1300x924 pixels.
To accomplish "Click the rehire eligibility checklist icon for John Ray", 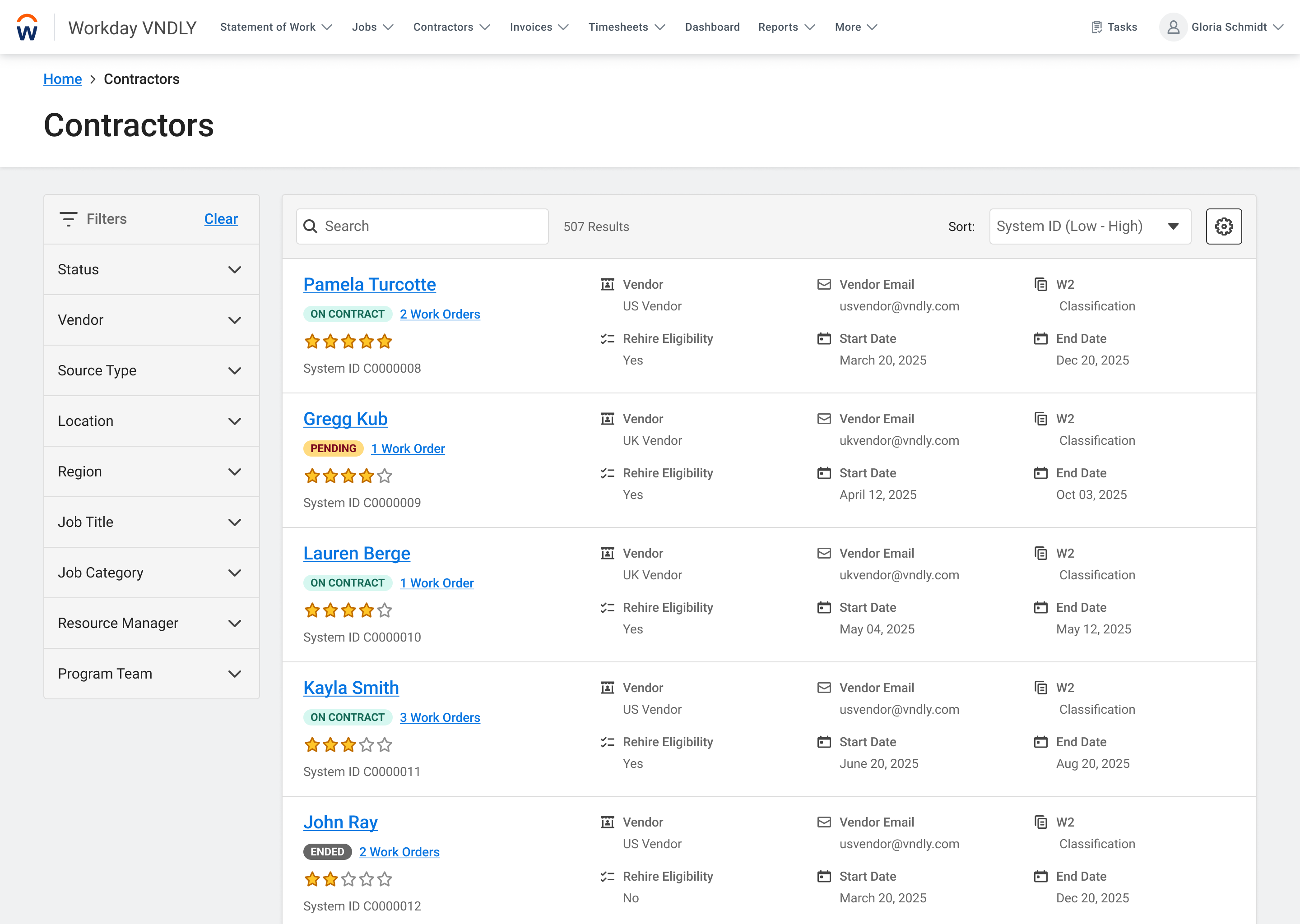I will pos(607,876).
